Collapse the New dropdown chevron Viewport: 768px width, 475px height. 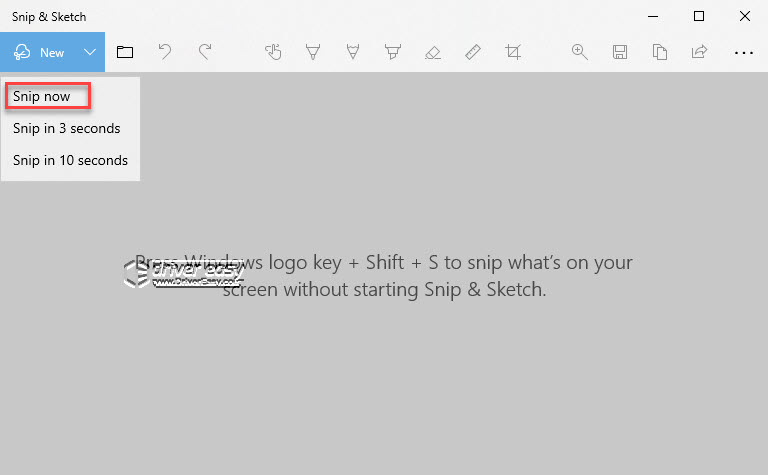pyautogui.click(x=90, y=52)
